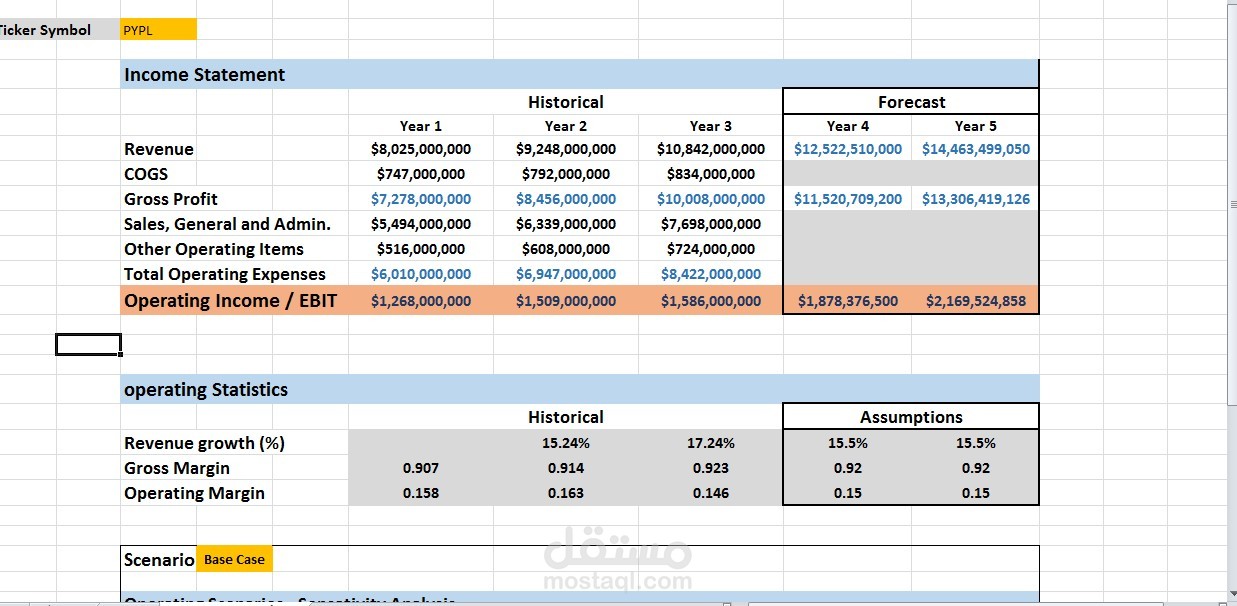Open the Base Case scenario cell
The image size is (1237, 606).
coord(234,559)
